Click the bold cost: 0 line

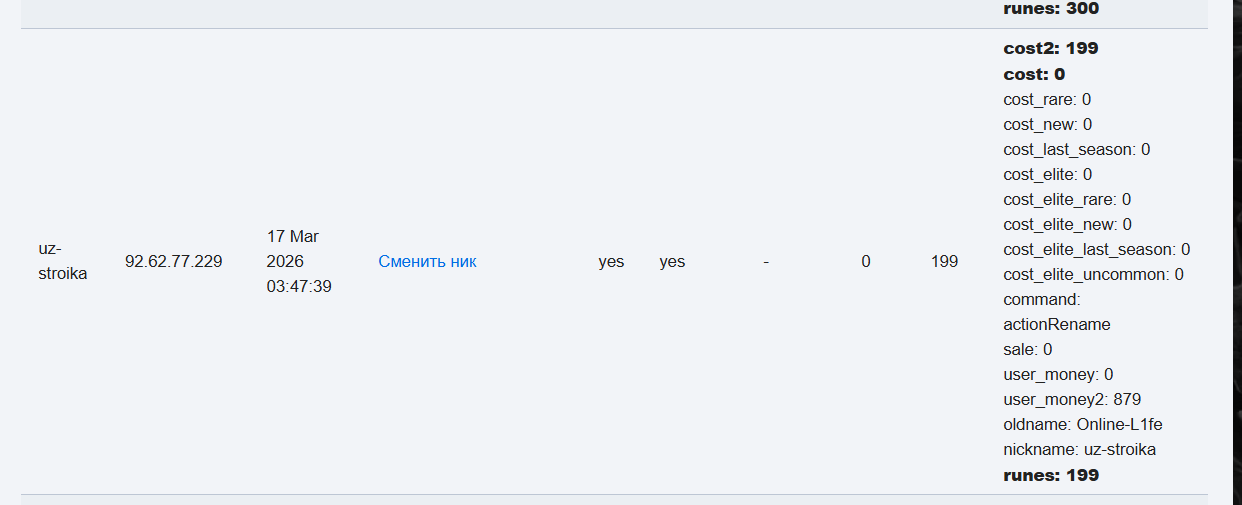1034,74
